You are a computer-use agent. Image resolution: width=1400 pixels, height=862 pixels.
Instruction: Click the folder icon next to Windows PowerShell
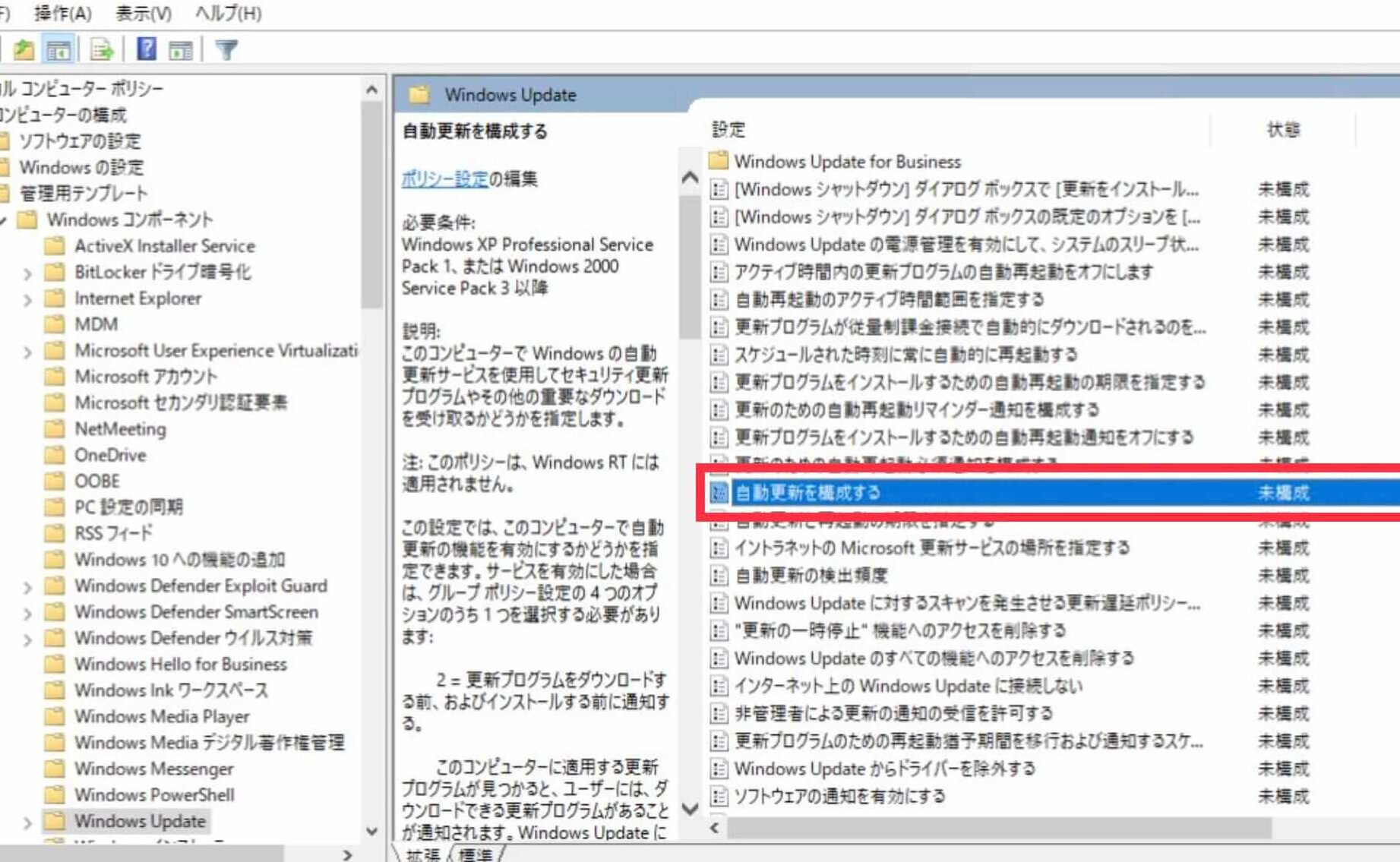[55, 795]
